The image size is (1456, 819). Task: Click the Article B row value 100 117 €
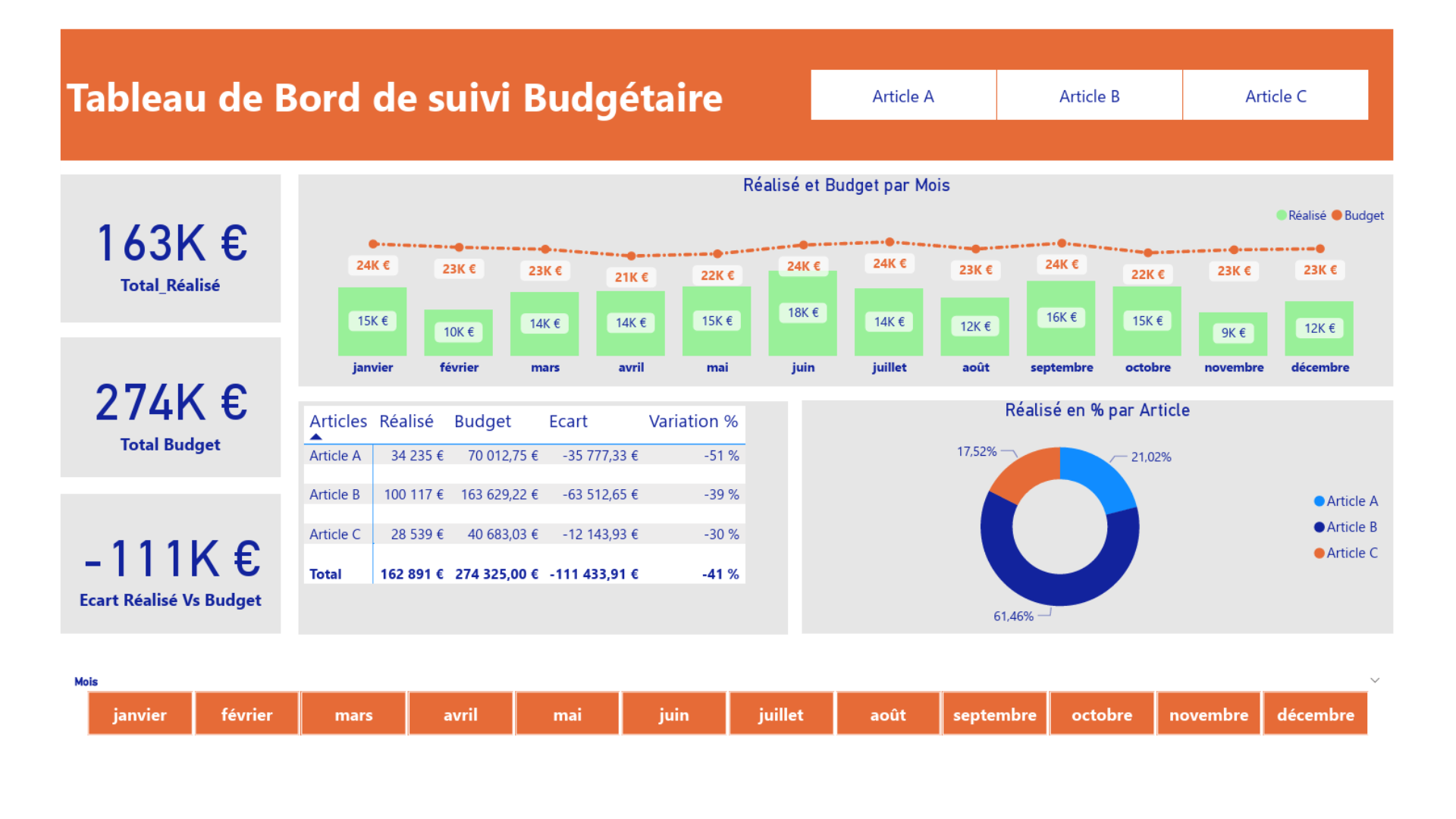tap(413, 494)
